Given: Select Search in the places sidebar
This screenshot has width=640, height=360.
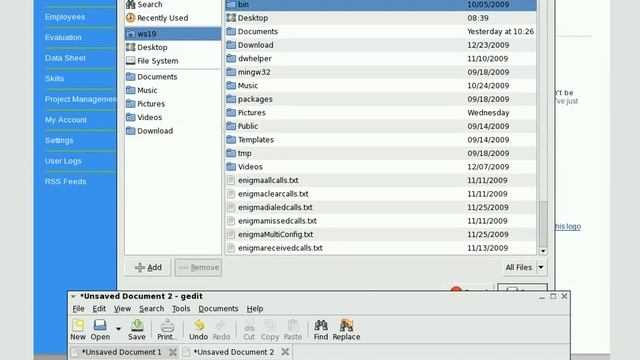Looking at the screenshot, I should point(173,4).
